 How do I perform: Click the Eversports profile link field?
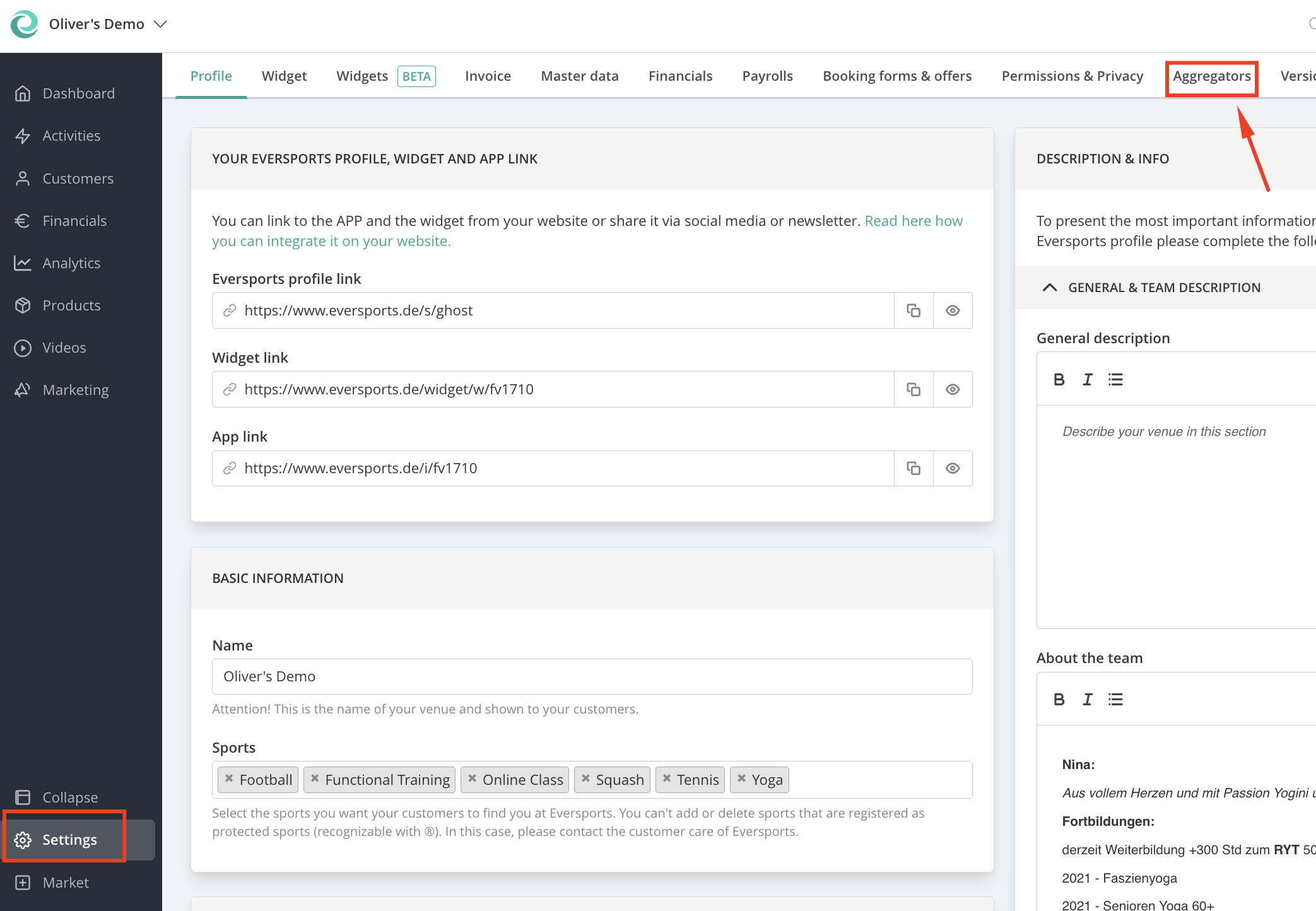[x=553, y=310]
